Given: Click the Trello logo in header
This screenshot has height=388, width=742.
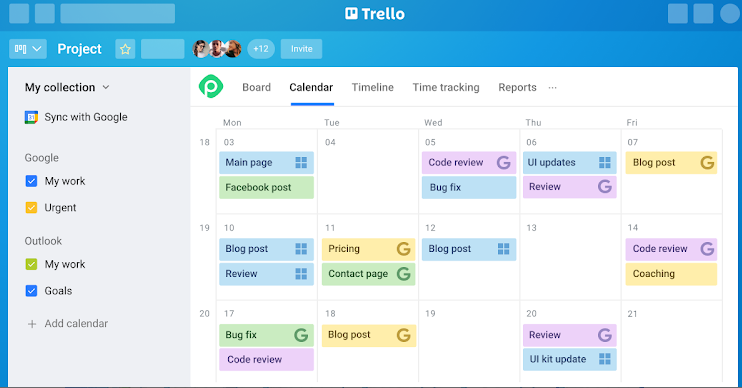Looking at the screenshot, I should coord(375,14).
